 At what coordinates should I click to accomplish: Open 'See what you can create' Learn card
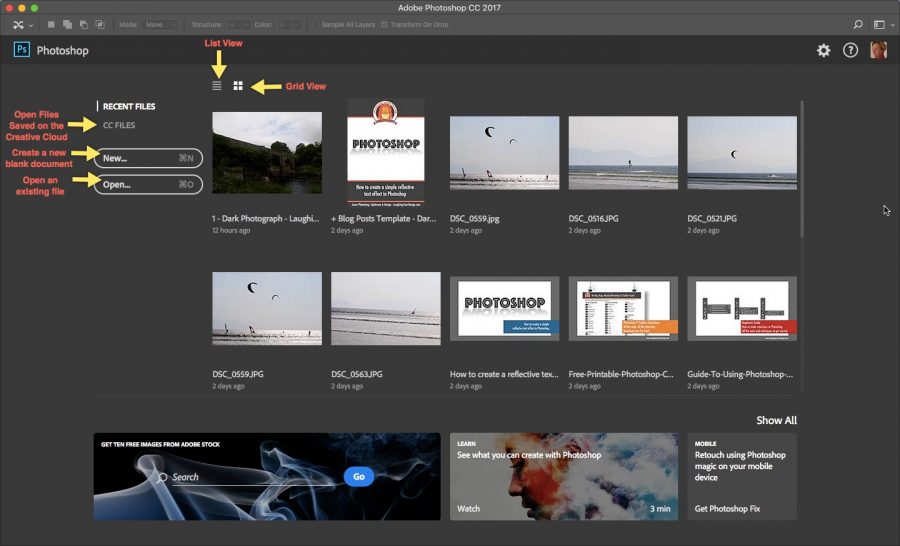564,477
